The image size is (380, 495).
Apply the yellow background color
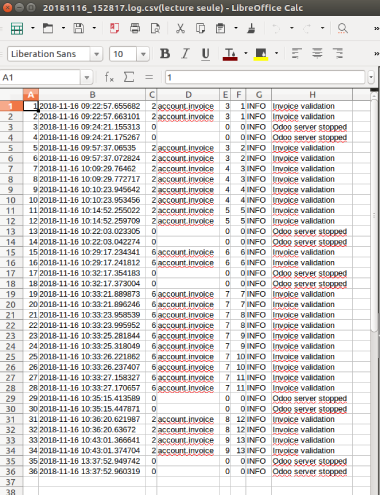point(261,54)
